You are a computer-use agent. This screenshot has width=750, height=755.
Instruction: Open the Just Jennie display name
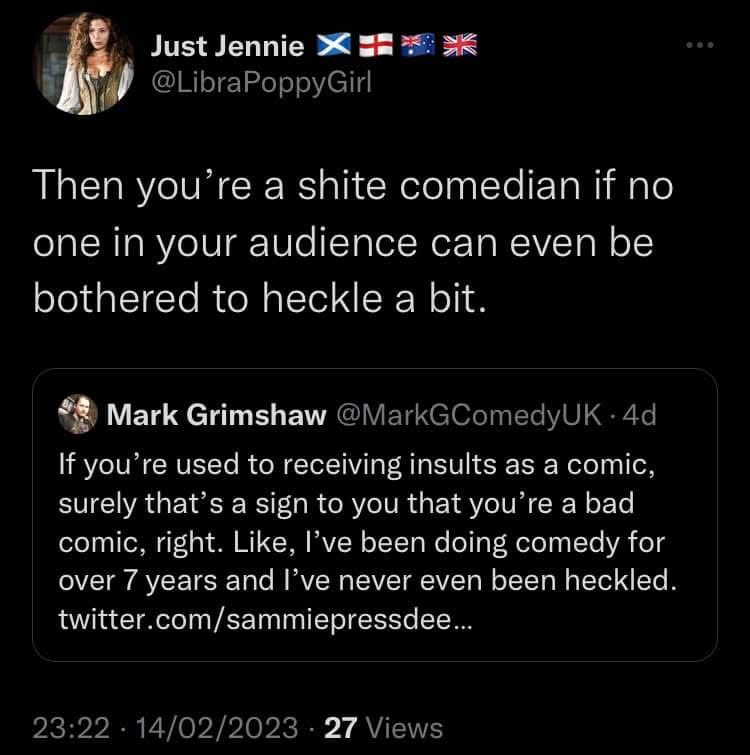pyautogui.click(x=229, y=45)
